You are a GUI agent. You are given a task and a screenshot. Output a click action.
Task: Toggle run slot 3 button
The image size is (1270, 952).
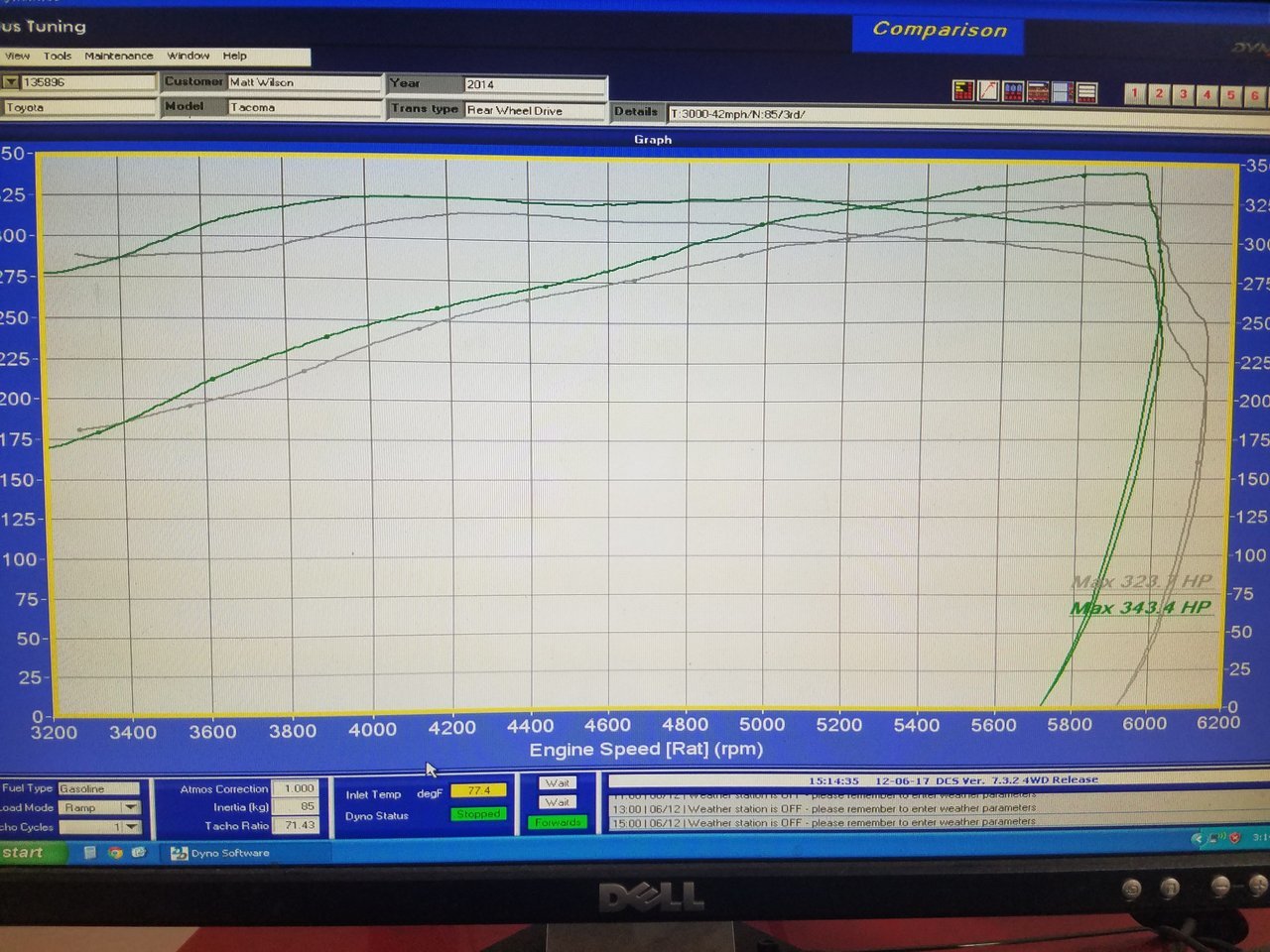[1183, 94]
